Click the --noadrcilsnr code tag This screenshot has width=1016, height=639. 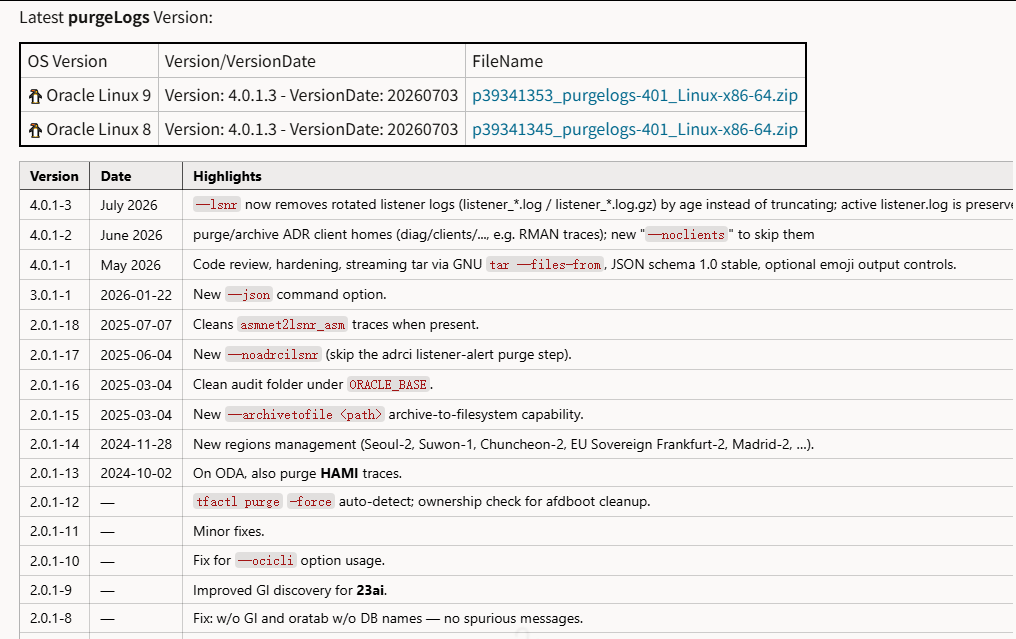coord(273,354)
